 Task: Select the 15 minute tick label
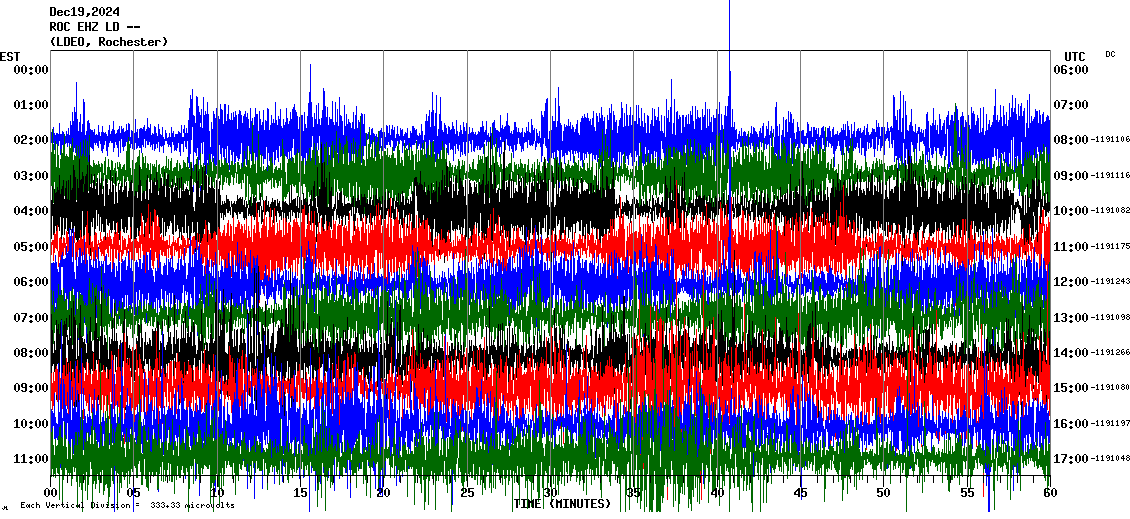click(x=300, y=493)
